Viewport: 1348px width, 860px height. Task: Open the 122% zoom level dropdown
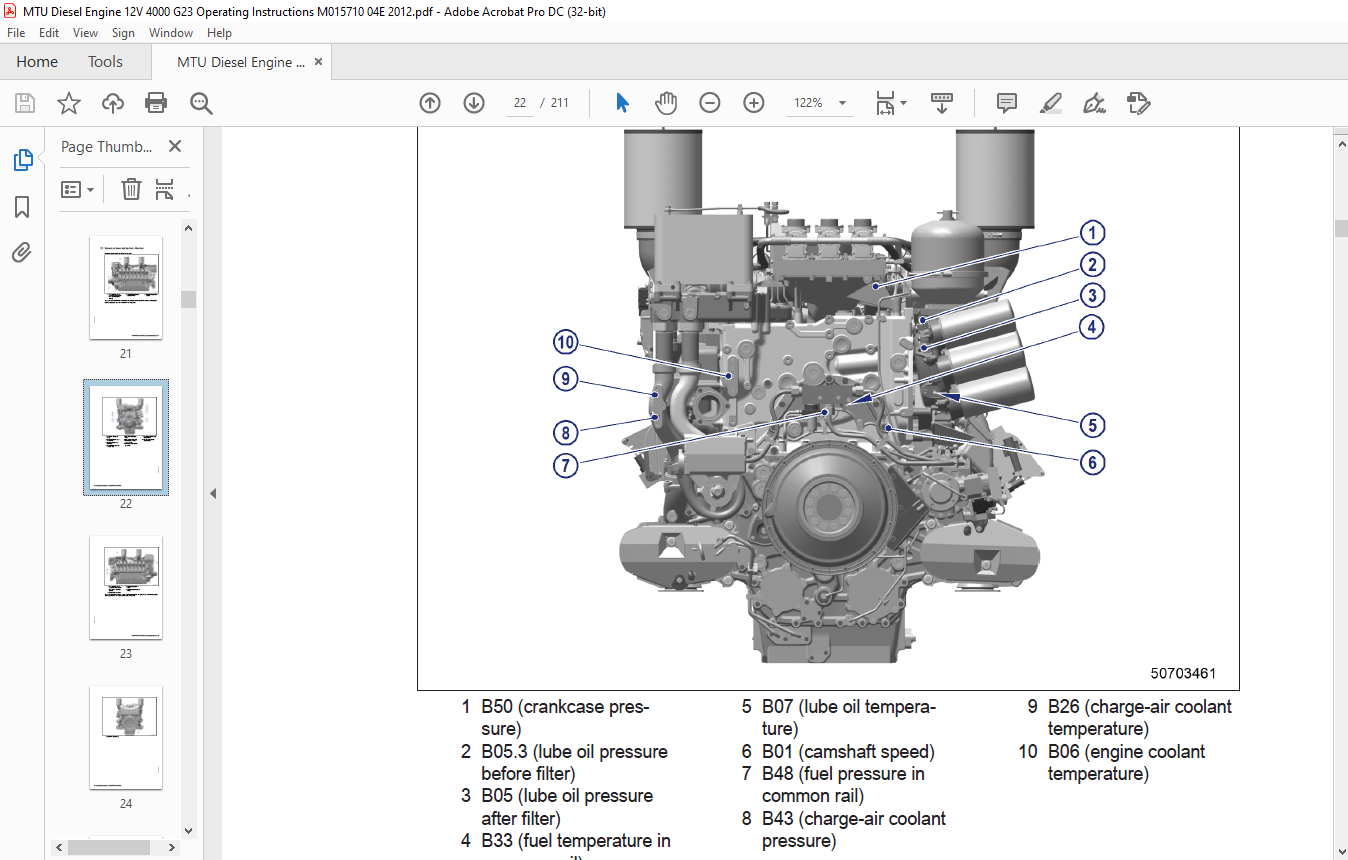(x=842, y=103)
